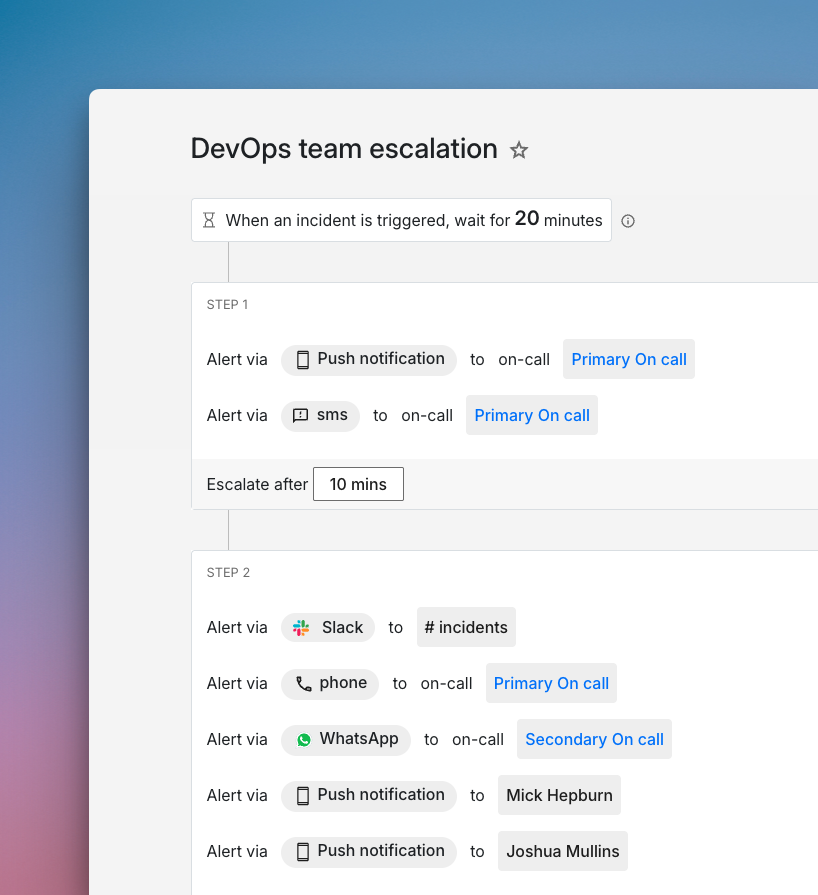Star the DevOps team escalation policy
The image size is (818, 895).
(519, 150)
